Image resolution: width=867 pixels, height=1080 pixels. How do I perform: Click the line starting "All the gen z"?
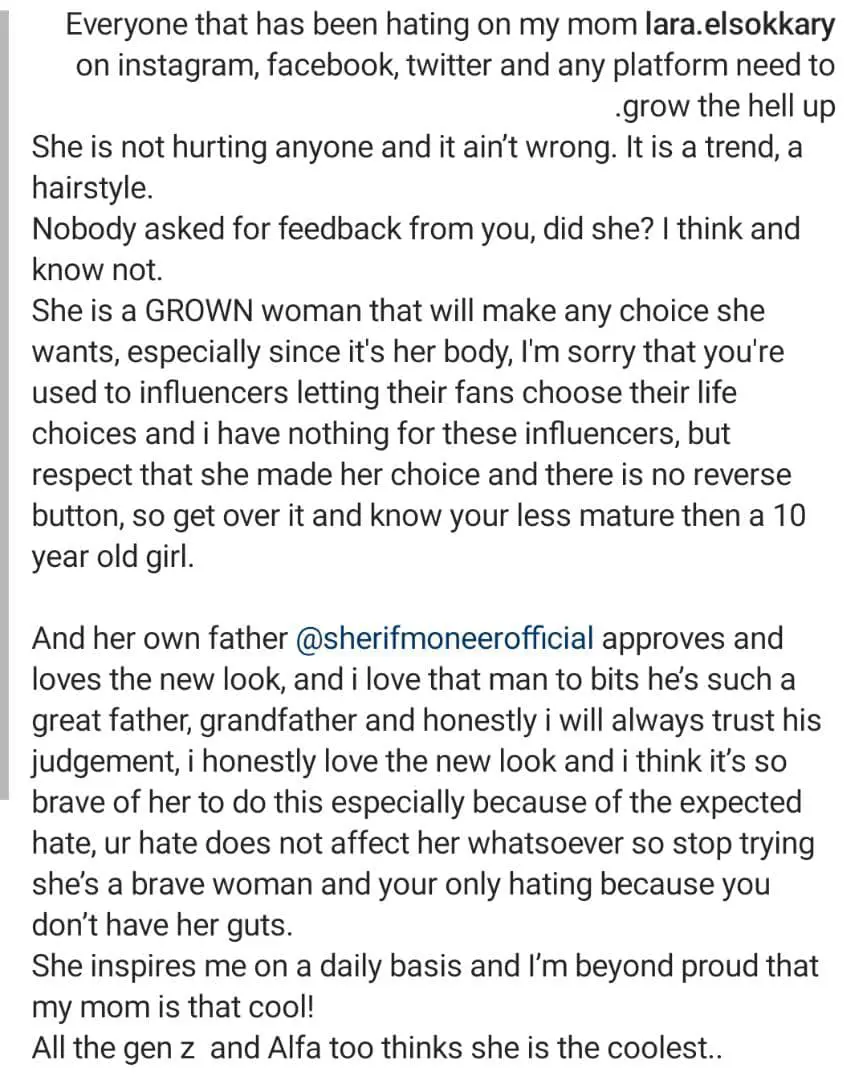click(x=377, y=1048)
